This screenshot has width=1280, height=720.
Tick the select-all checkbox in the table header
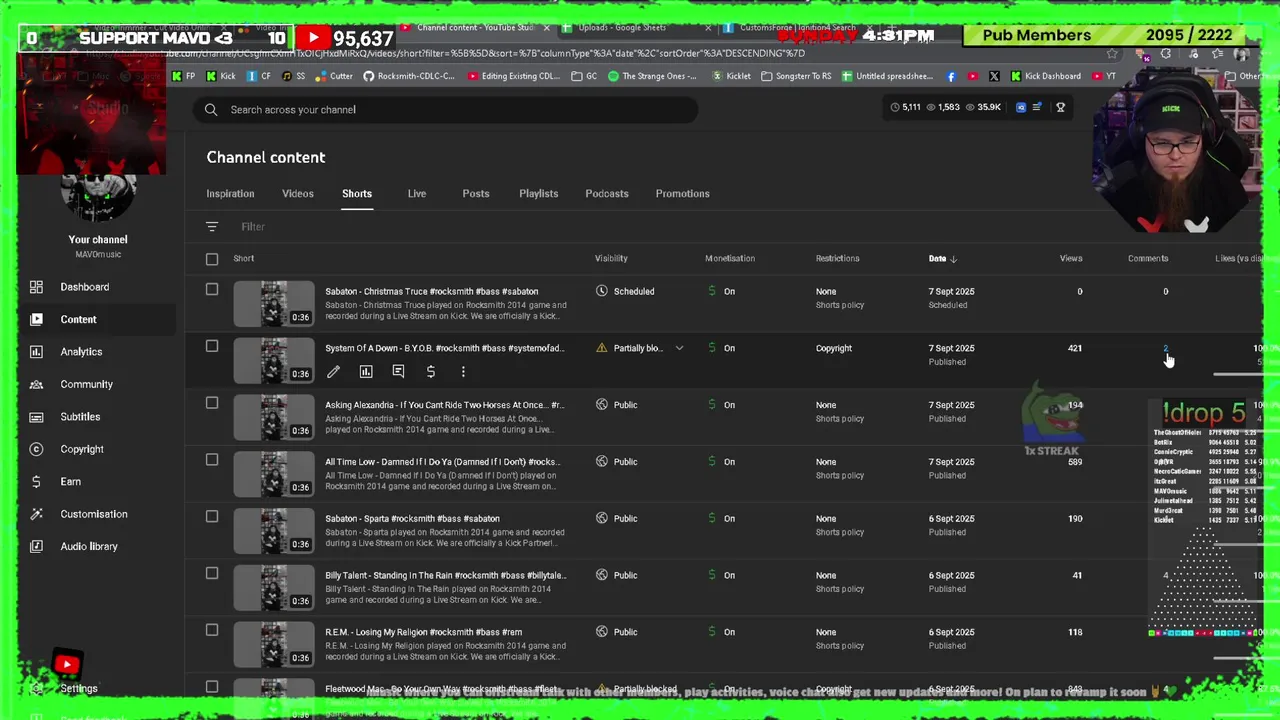(212, 259)
